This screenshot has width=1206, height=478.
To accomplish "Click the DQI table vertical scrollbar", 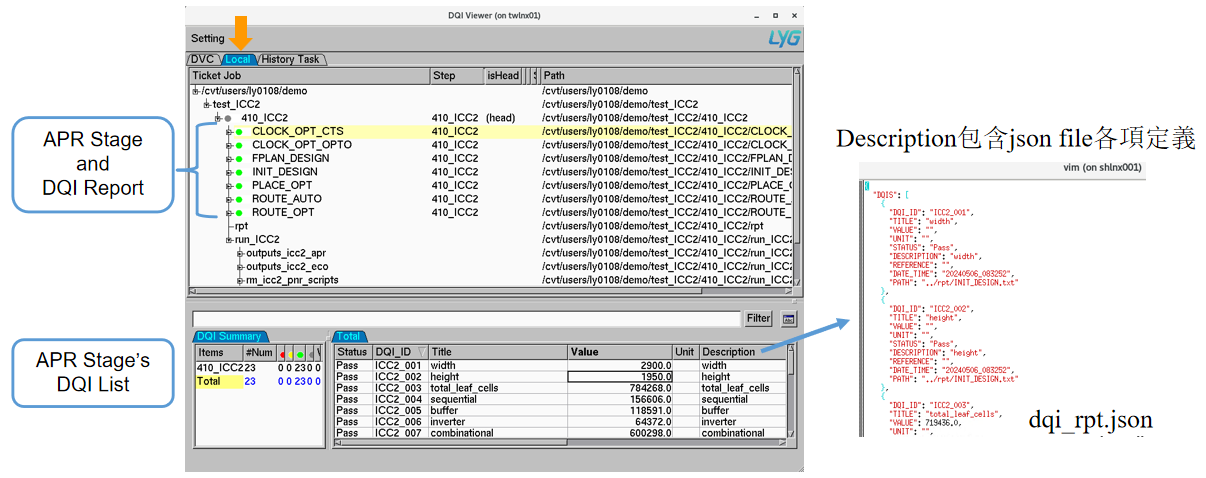I will [792, 392].
